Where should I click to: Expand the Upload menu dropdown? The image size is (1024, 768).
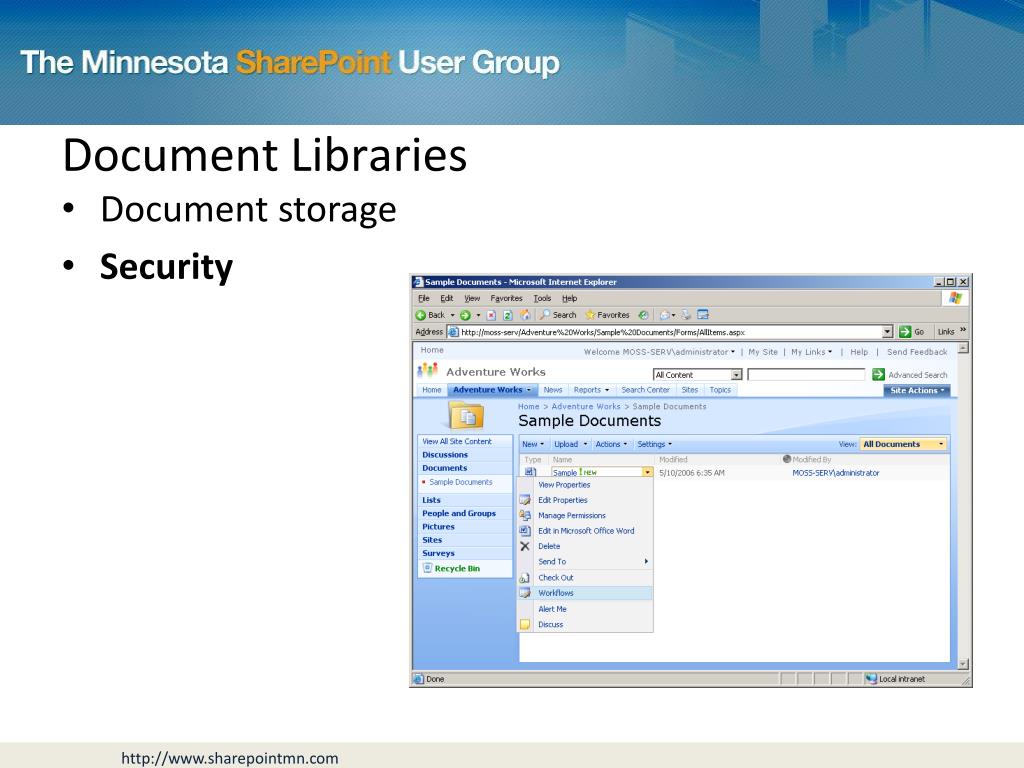point(585,444)
